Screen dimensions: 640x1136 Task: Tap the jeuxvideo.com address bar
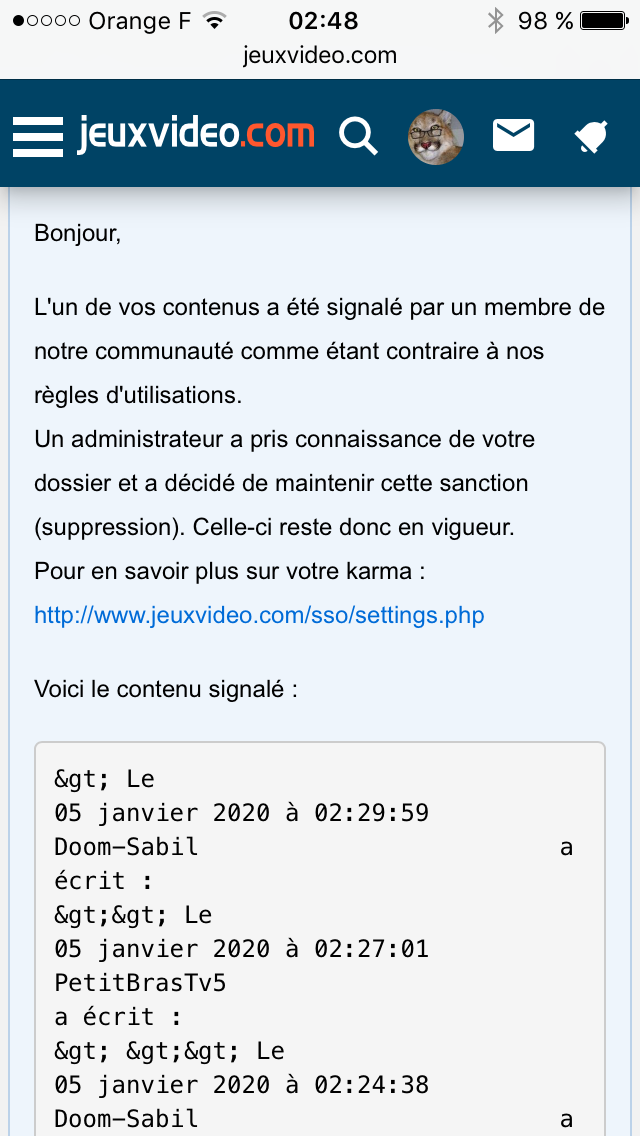coord(320,55)
